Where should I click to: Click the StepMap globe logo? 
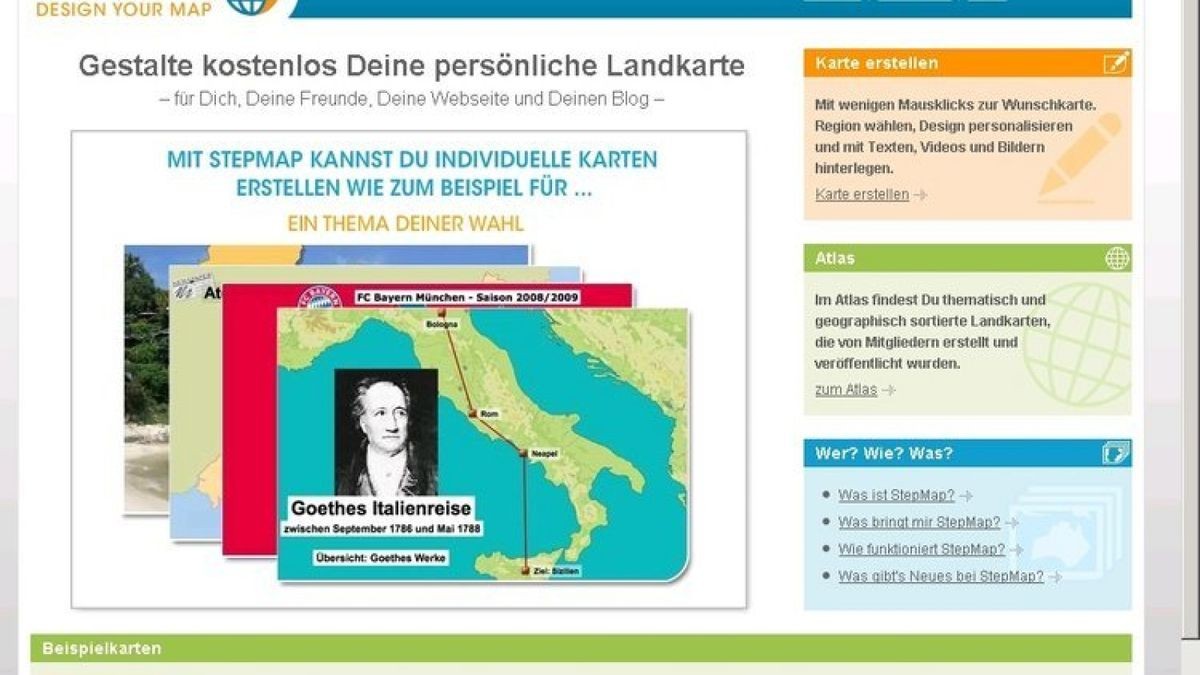(250, 6)
